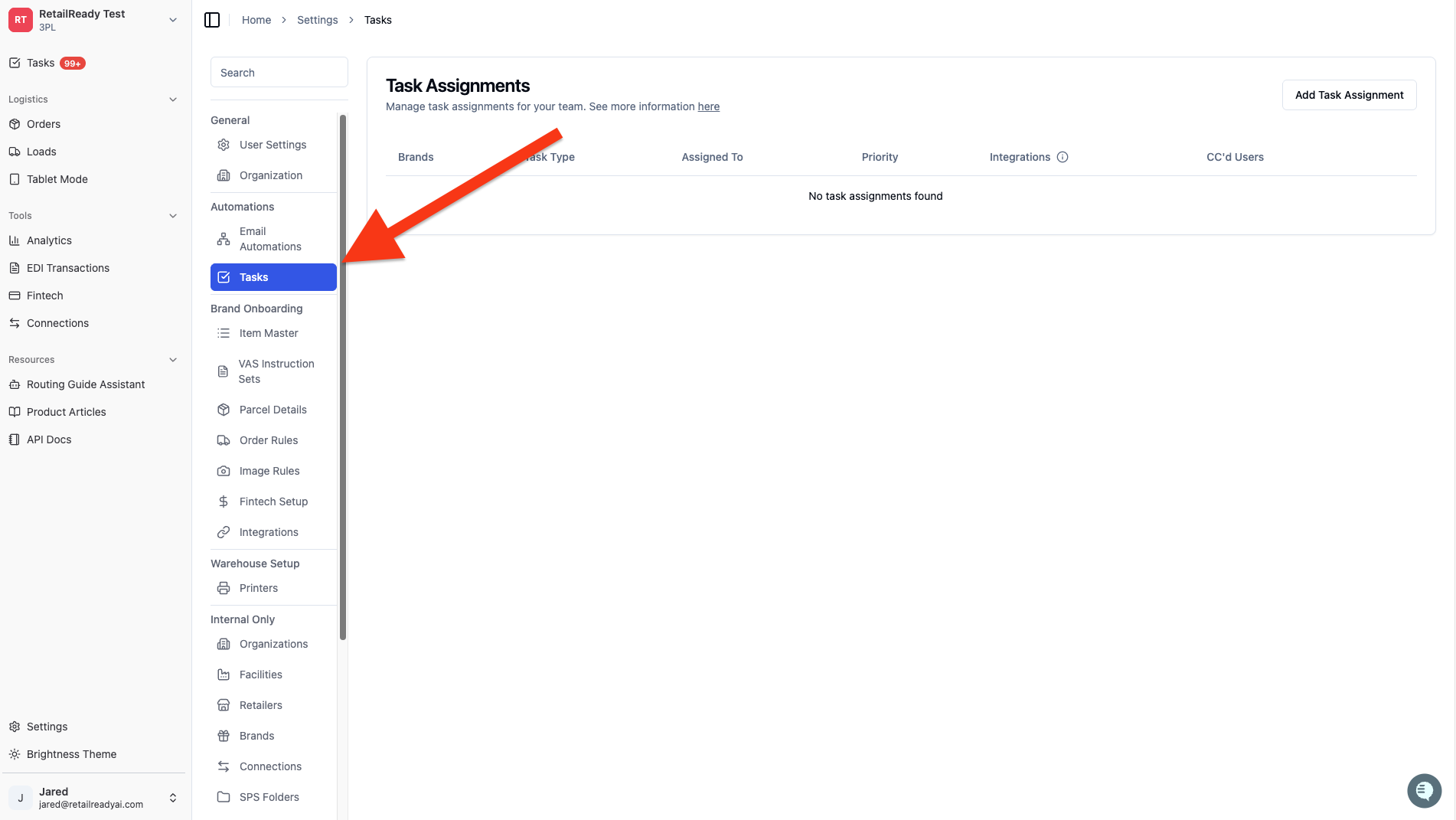Click the Product Articles book icon
This screenshot has width=1456, height=820.
(x=15, y=412)
